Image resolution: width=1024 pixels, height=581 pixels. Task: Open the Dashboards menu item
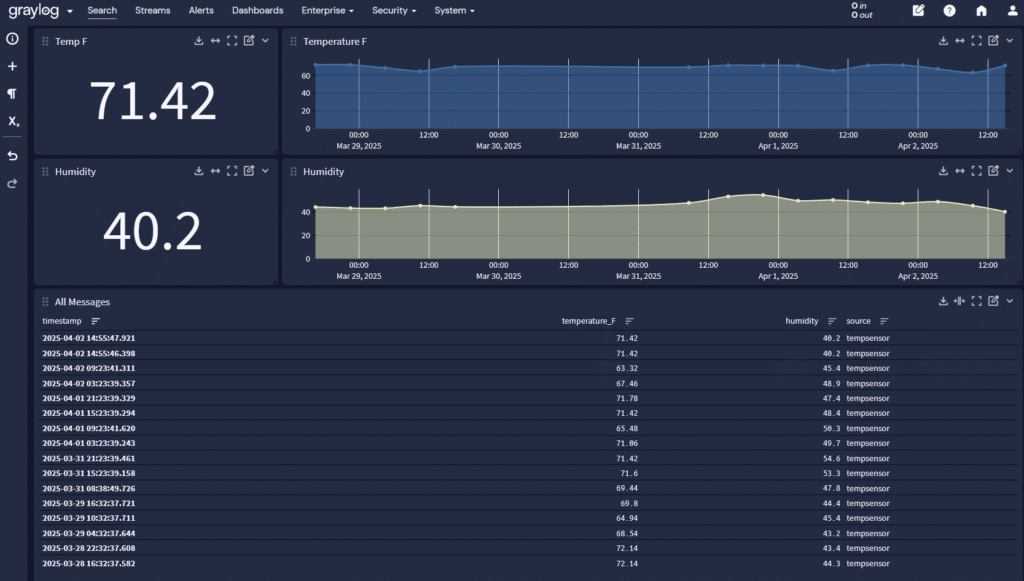pyautogui.click(x=257, y=11)
